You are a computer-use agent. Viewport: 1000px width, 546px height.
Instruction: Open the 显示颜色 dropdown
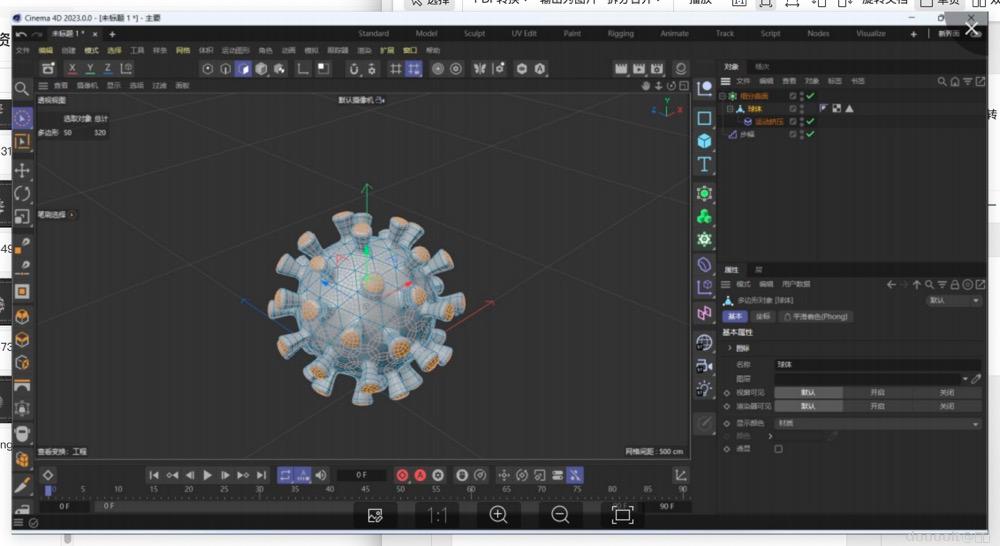(878, 423)
